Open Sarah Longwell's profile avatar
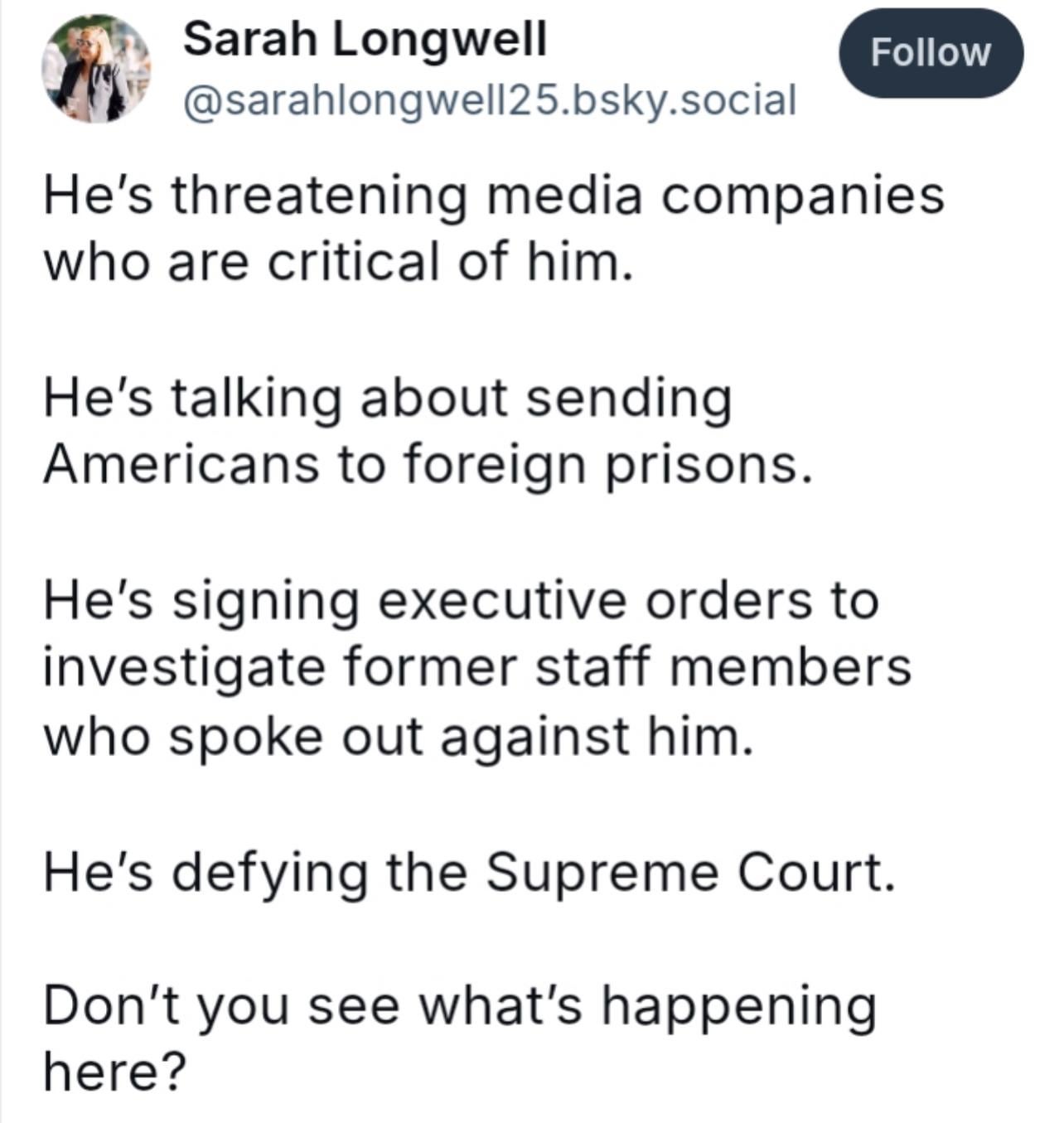Image resolution: width=1064 pixels, height=1123 pixels. 96,70
